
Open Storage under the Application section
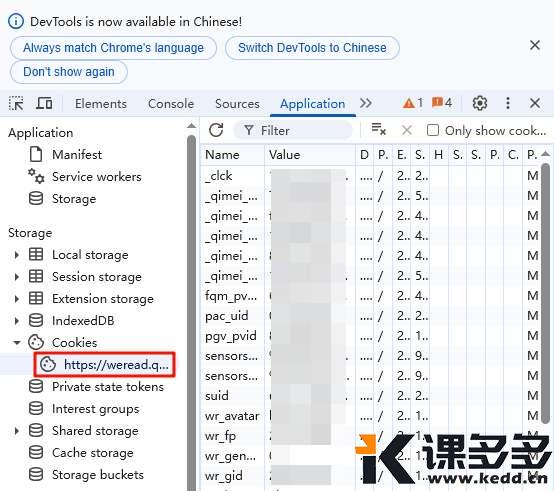pos(74,199)
